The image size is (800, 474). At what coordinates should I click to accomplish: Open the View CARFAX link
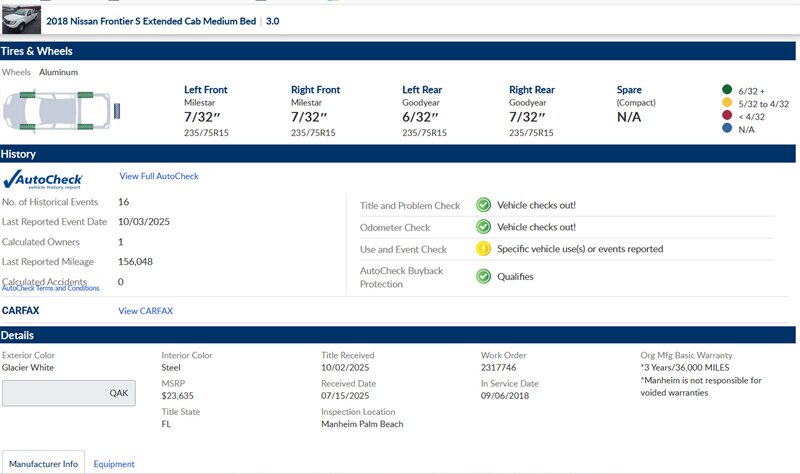point(145,311)
